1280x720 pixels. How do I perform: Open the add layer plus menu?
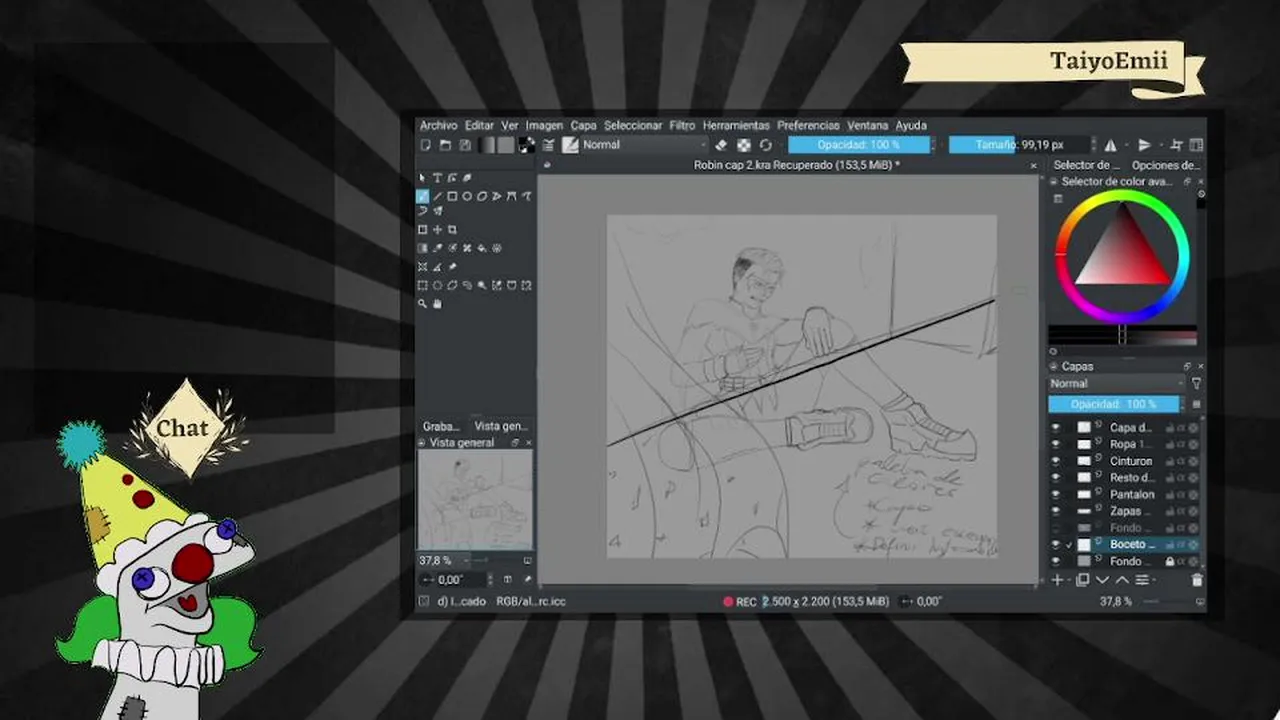[x=1058, y=580]
